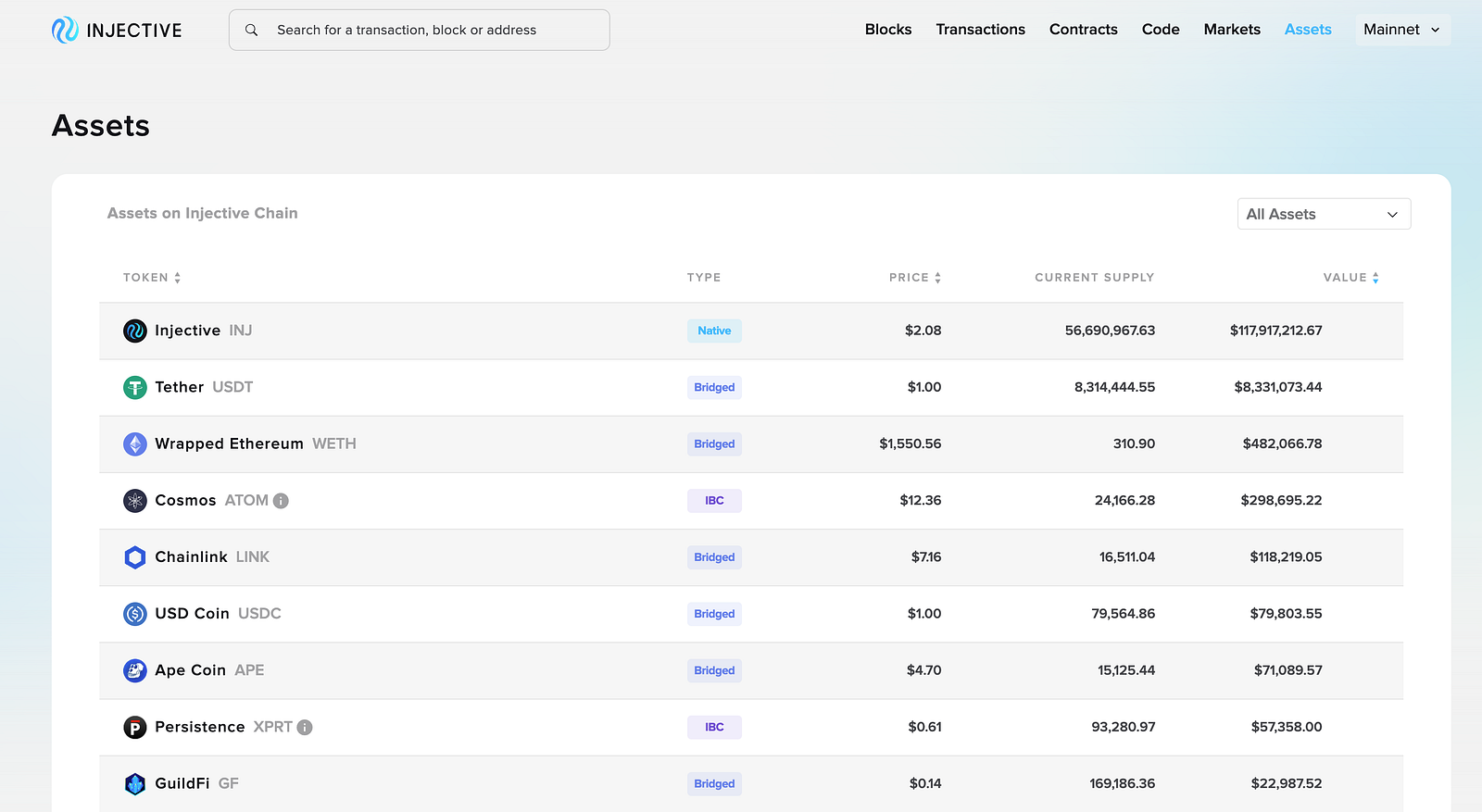
Task: Click the Bridged badge in USD Coin row
Action: click(x=714, y=614)
